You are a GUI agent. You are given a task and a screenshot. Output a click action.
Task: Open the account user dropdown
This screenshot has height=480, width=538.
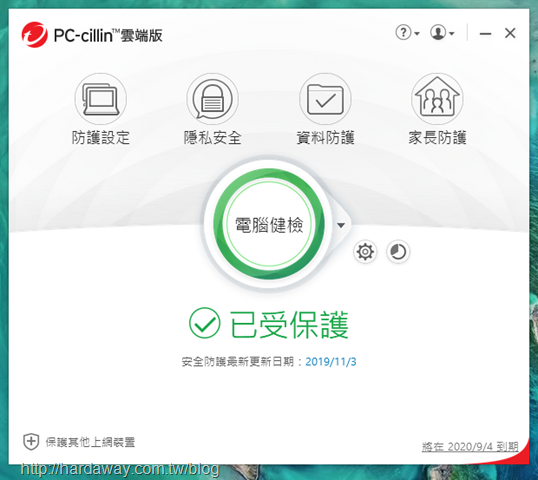coord(442,33)
